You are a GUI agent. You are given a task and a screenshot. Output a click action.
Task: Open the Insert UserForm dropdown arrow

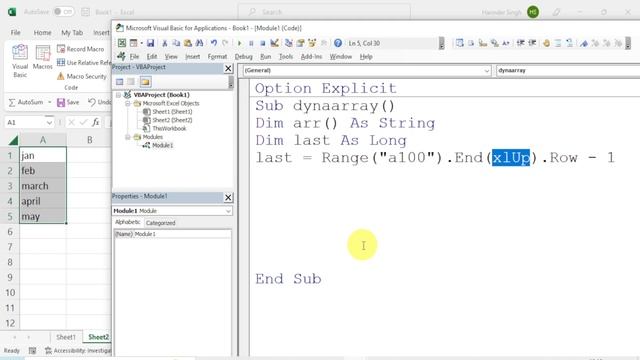pyautogui.click(x=142, y=43)
